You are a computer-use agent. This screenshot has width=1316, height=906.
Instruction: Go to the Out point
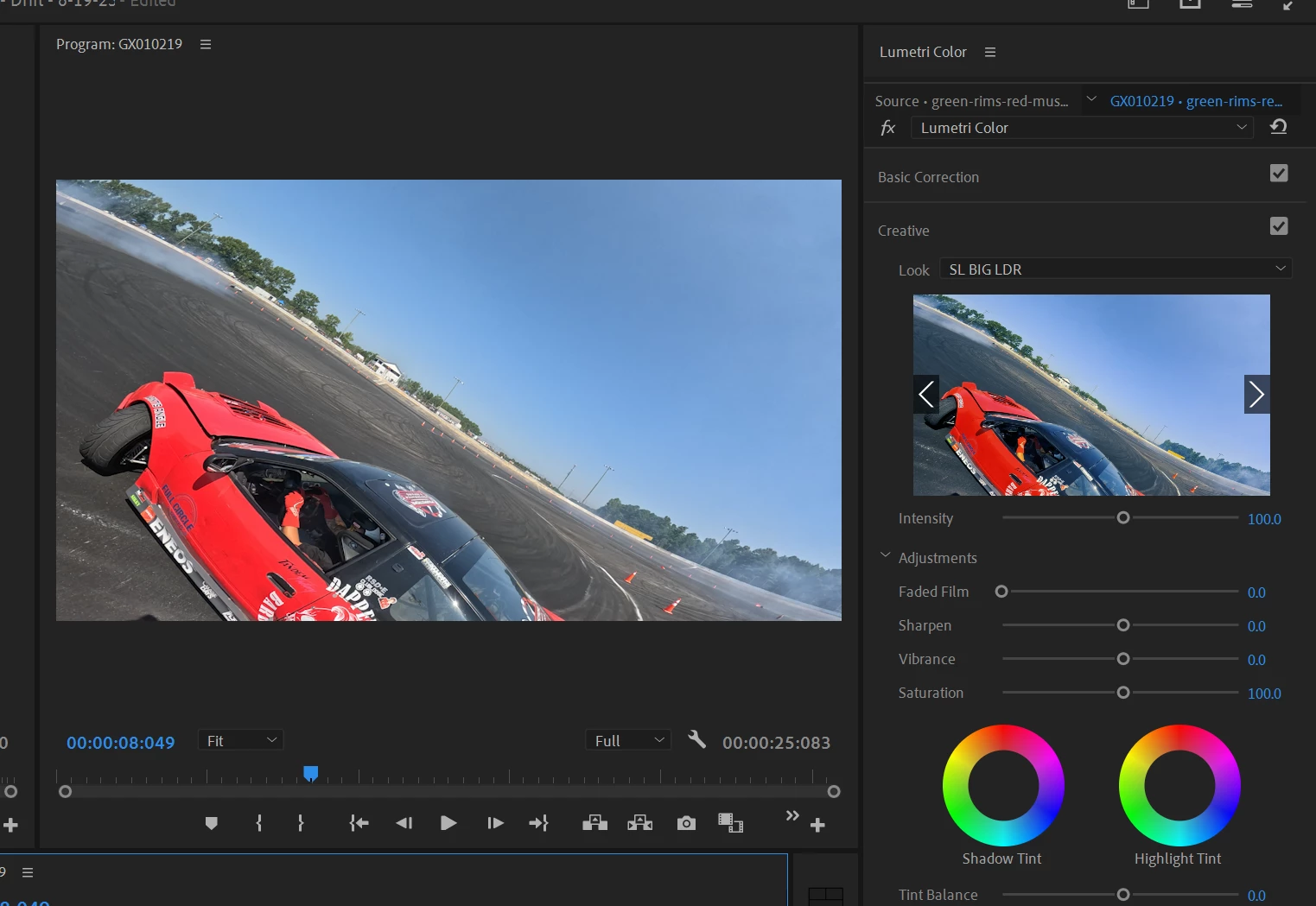click(538, 823)
